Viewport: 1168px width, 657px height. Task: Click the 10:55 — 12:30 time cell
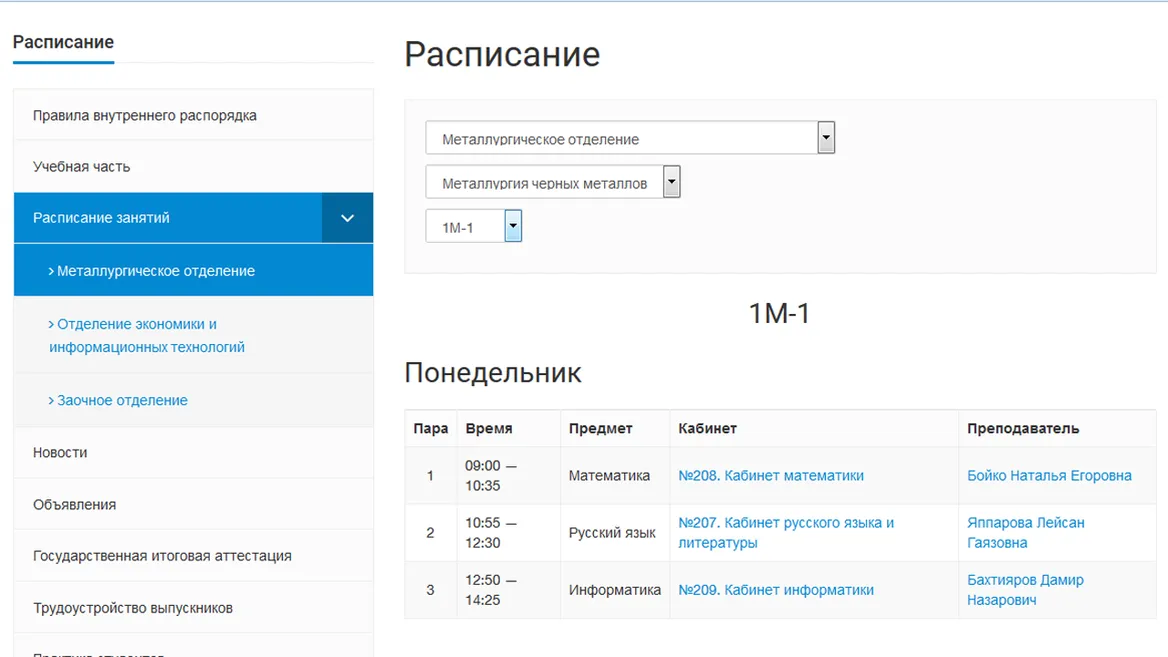coord(509,533)
